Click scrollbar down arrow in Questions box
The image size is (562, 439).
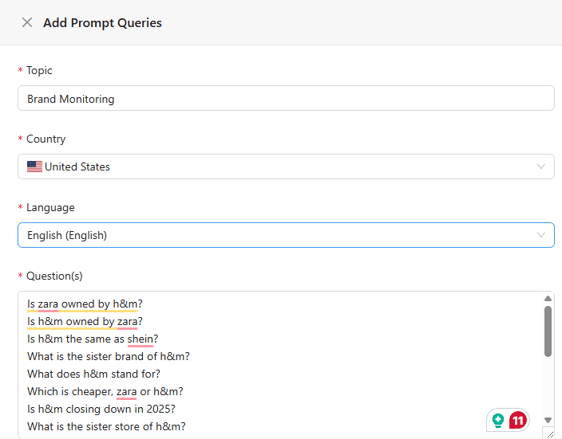click(548, 420)
